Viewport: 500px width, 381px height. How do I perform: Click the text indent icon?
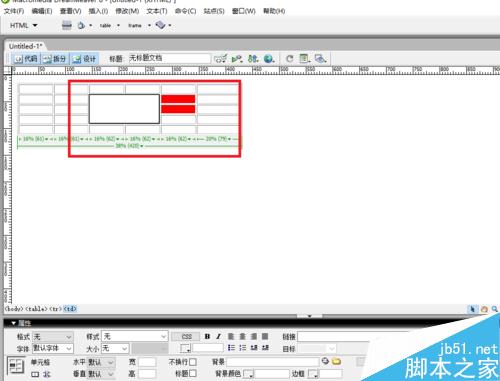click(265, 348)
